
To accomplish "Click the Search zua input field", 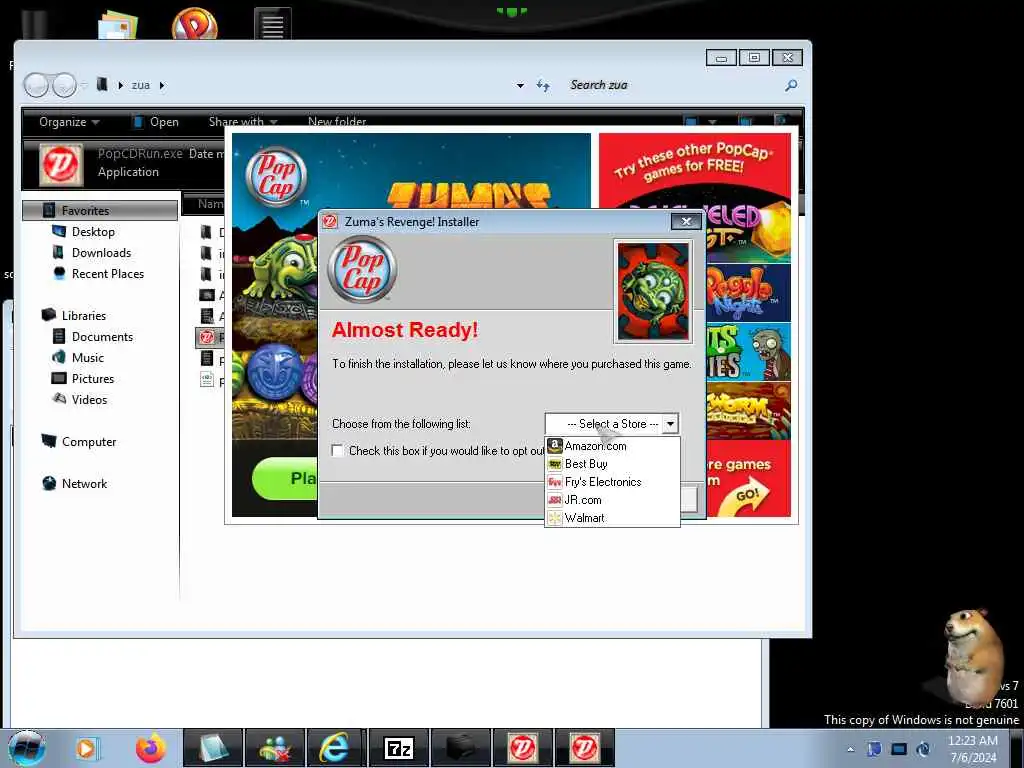I will tap(673, 85).
